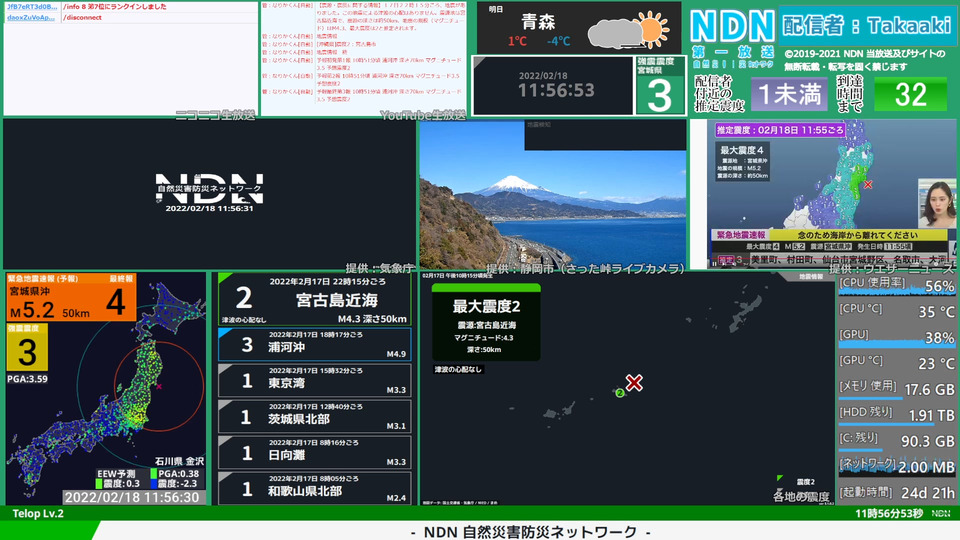Click the Telop Lv.2 label

[x=38, y=513]
